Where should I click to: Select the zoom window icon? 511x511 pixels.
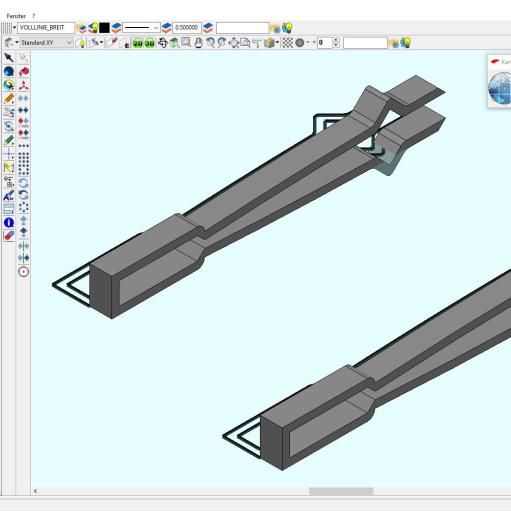pos(186,43)
